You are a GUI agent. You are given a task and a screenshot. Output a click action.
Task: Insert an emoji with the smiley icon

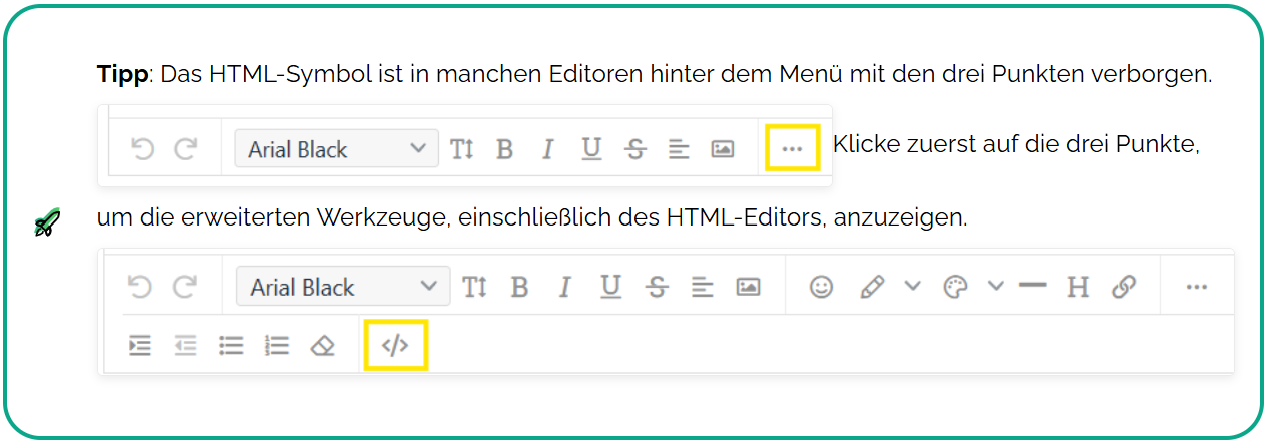point(821,287)
